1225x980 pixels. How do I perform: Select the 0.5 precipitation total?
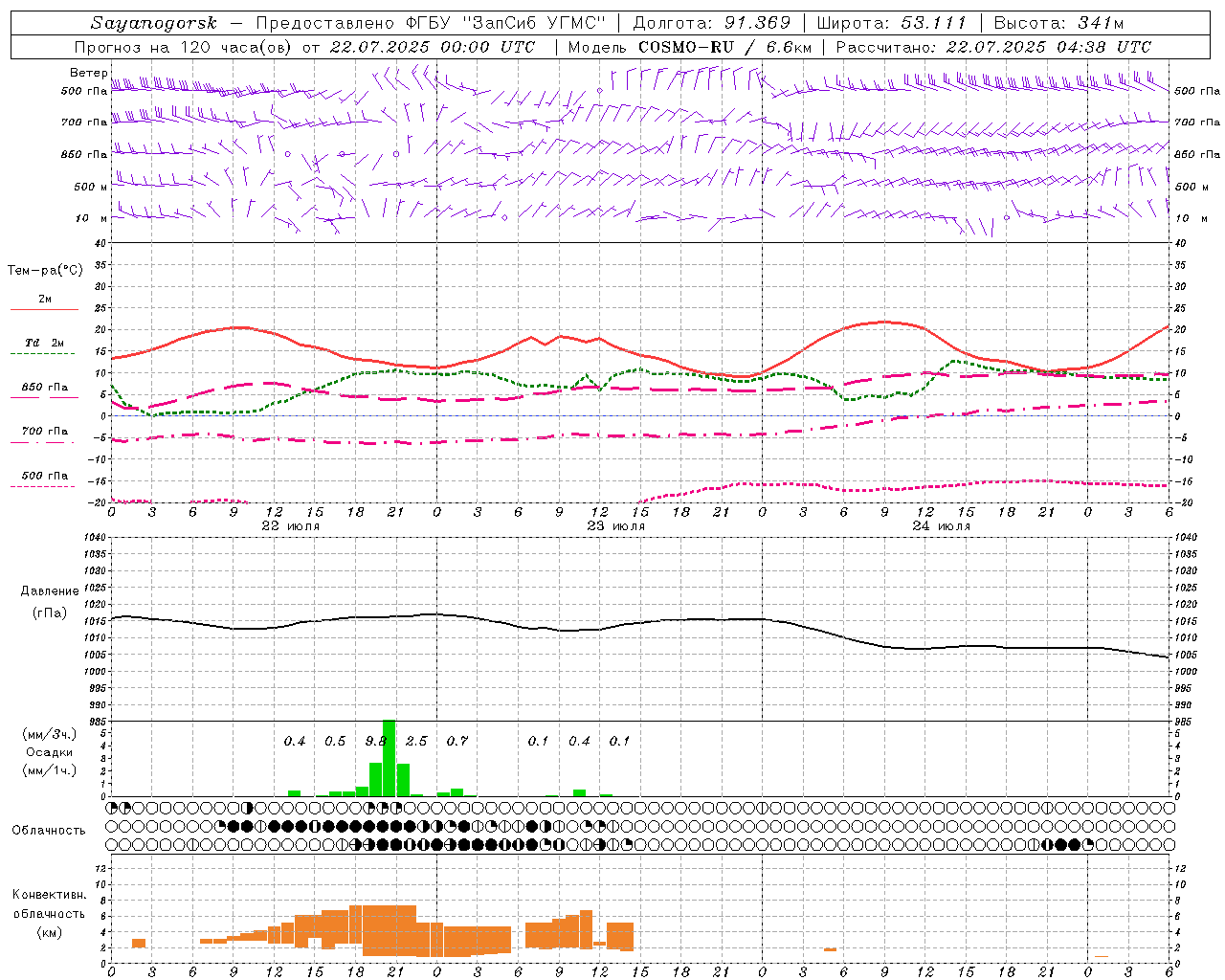[335, 741]
